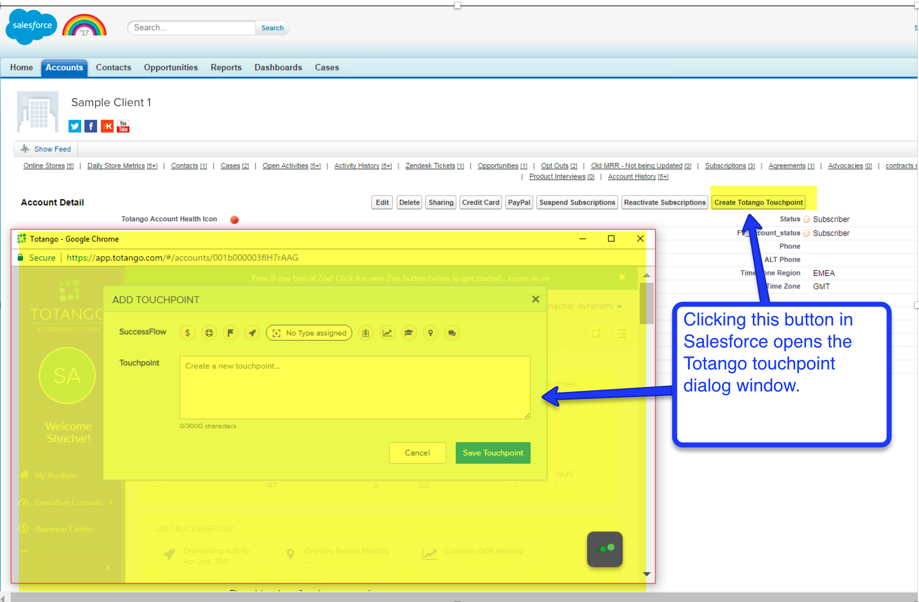Open Revenue Center in Totango sidebar
The width and height of the screenshot is (919, 602).
coord(56,529)
